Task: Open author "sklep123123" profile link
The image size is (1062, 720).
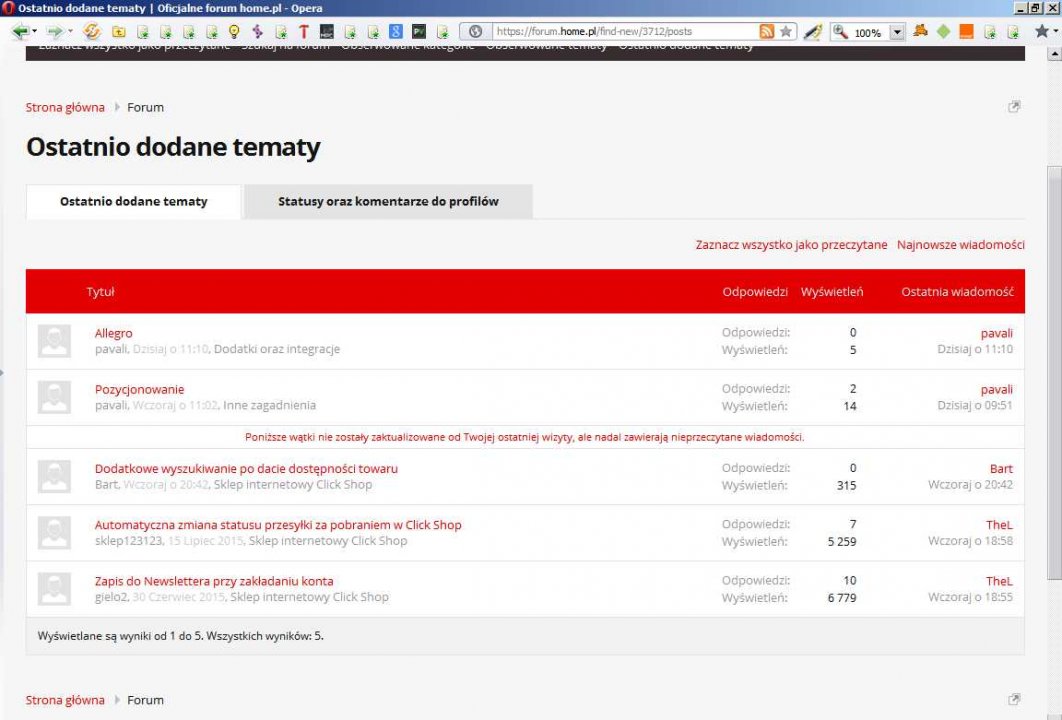Action: pyautogui.click(x=129, y=541)
